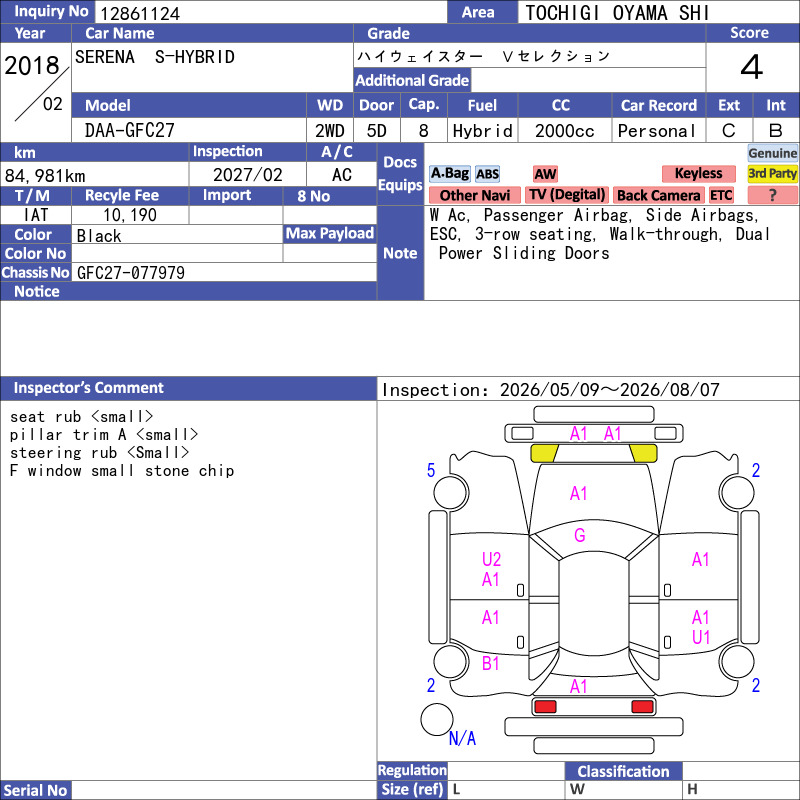Click the question mark badge
Image resolution: width=800 pixels, height=800 pixels.
point(772,195)
